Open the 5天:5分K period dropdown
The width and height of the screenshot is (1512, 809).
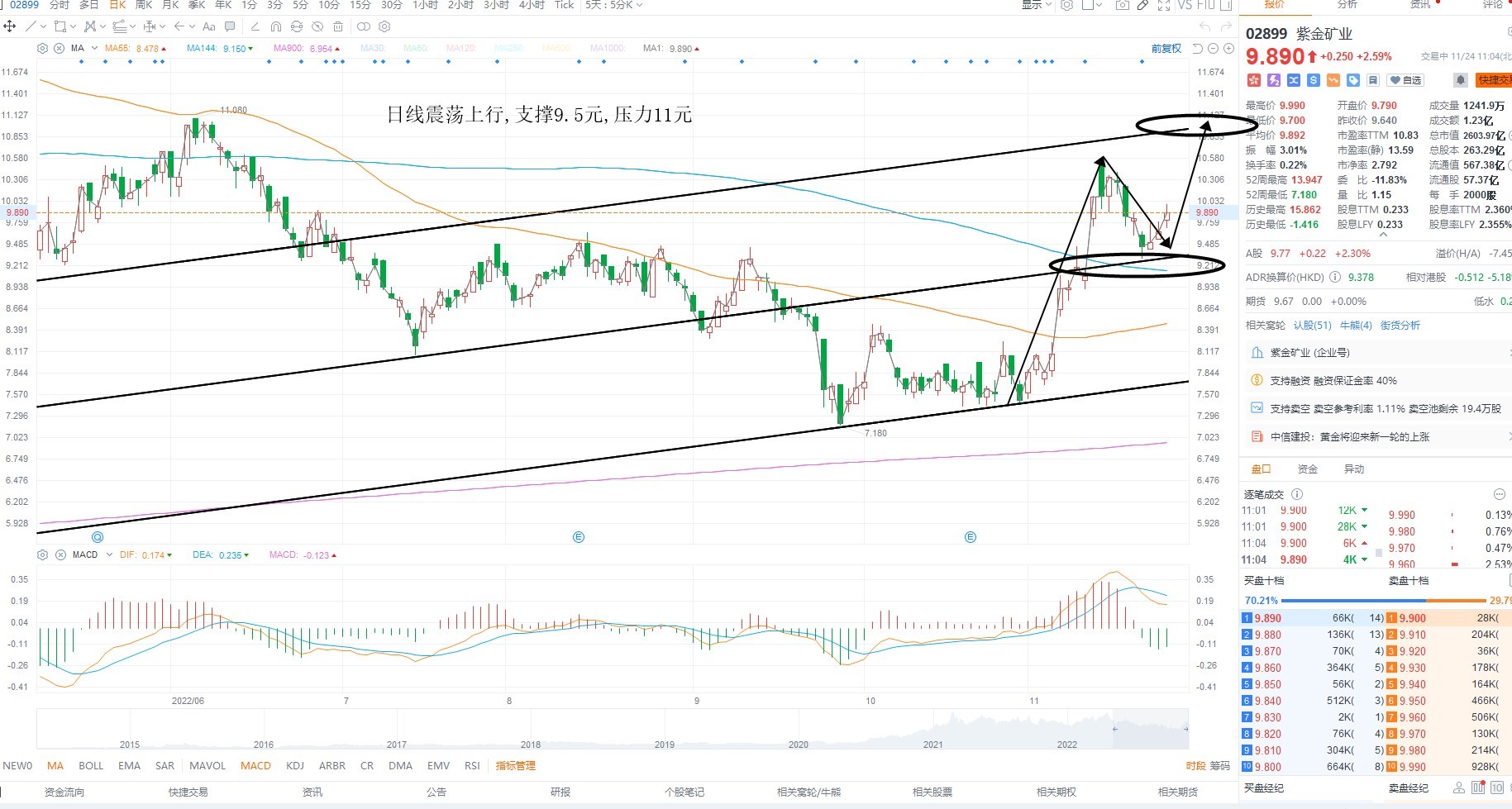point(613,5)
